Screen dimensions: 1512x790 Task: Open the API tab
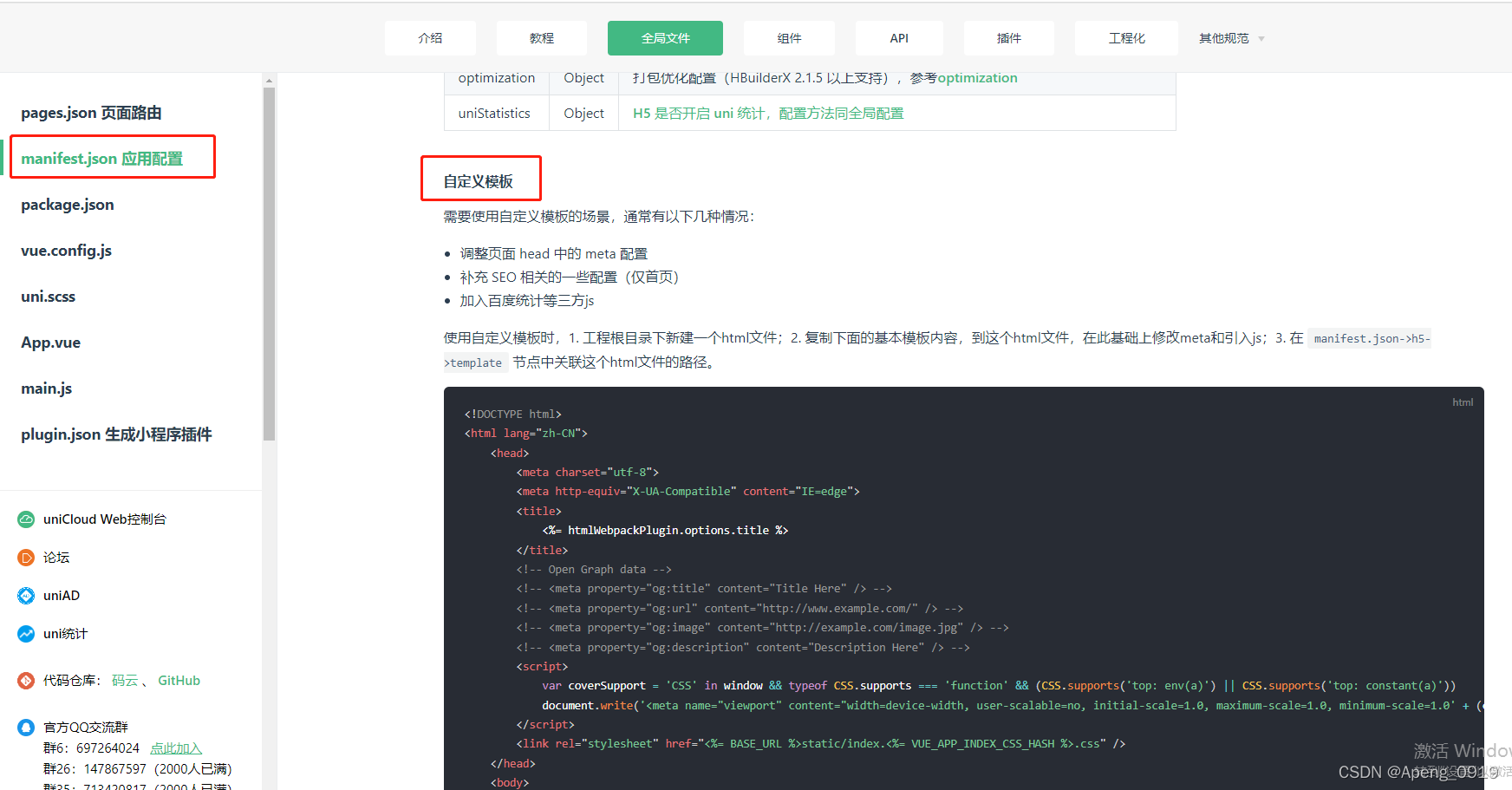pos(899,38)
